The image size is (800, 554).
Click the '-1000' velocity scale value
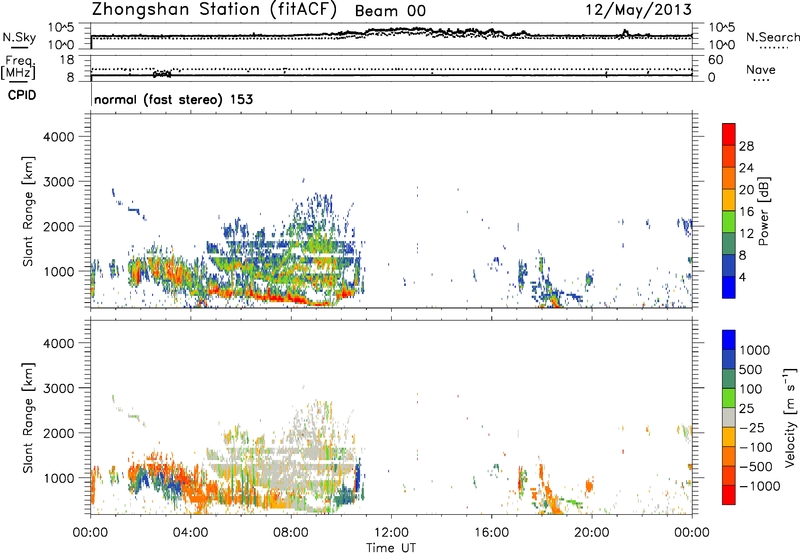click(x=759, y=486)
